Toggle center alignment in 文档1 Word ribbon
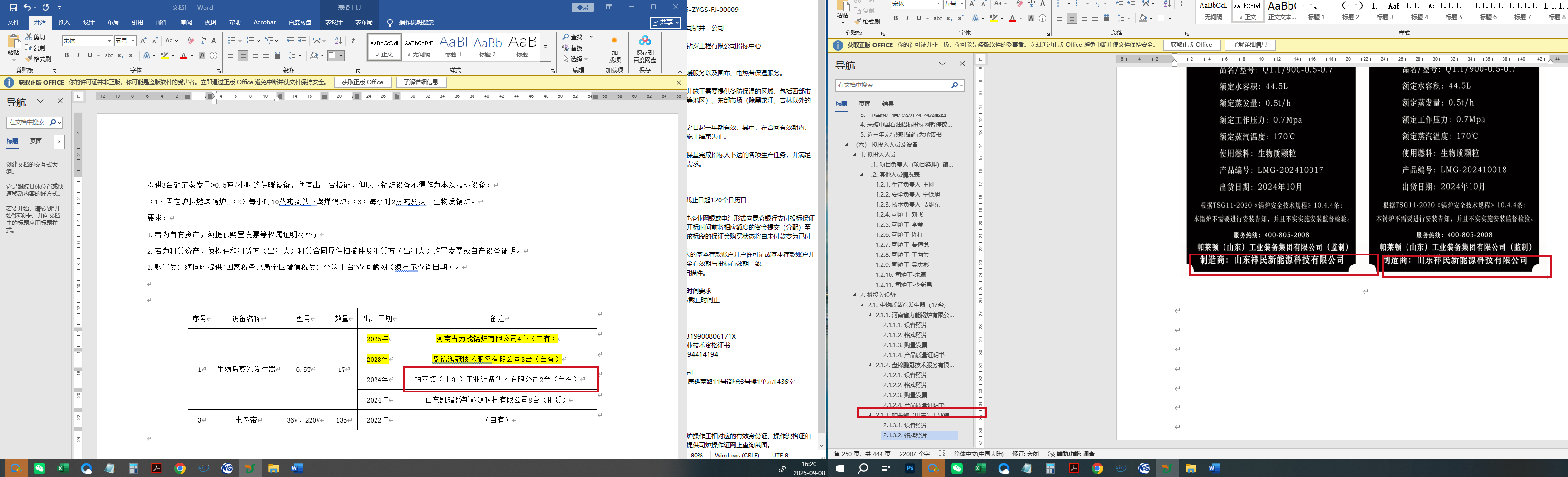 243,55
